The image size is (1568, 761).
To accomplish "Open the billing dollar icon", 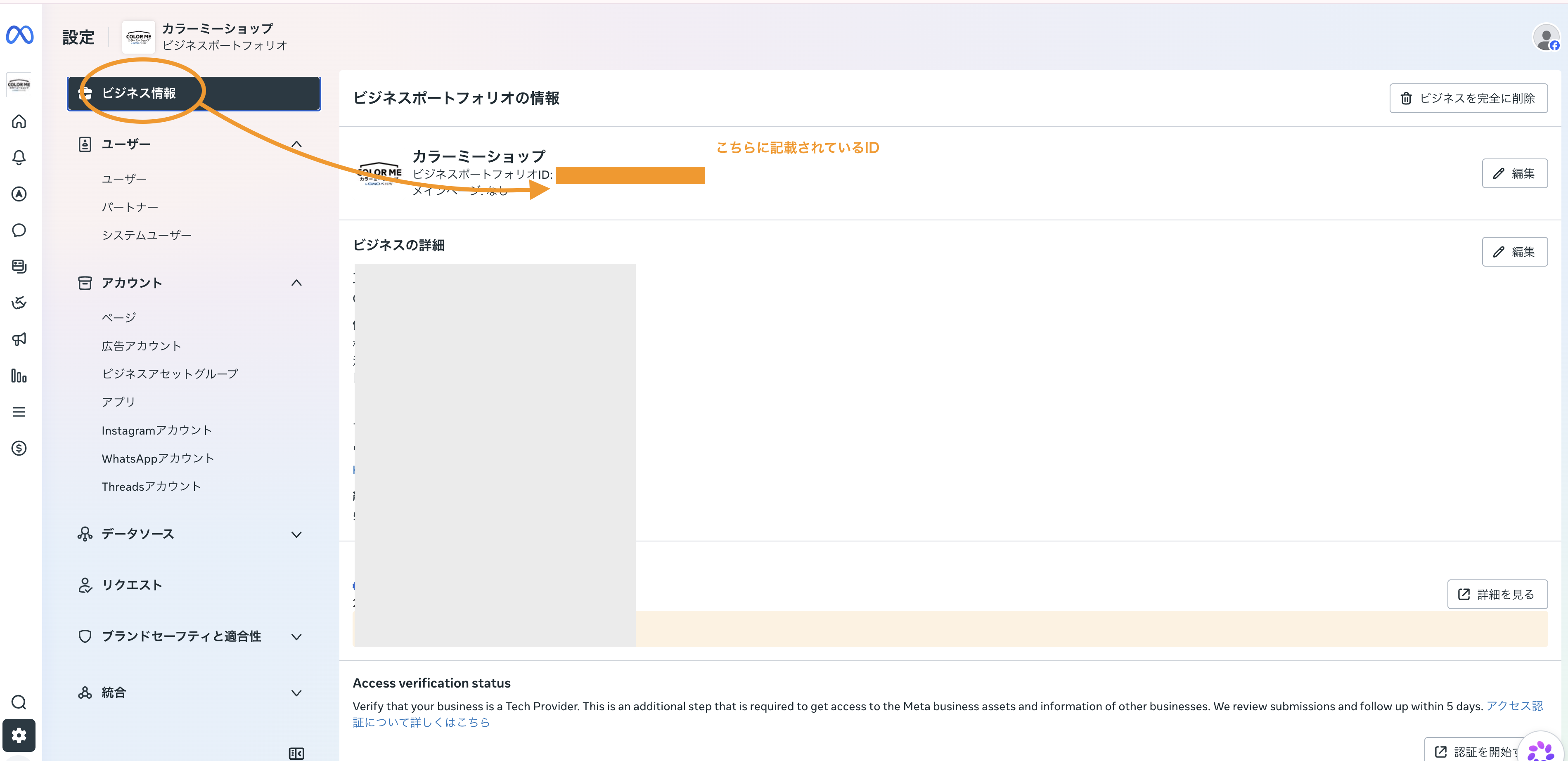I will point(19,448).
